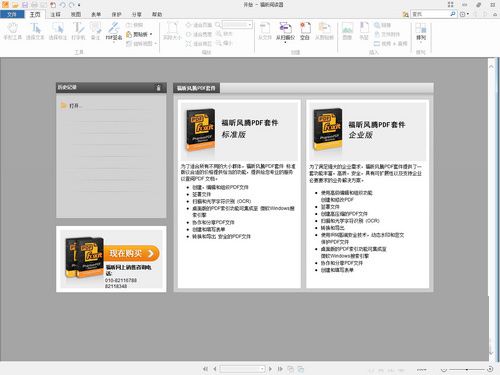The image size is (500, 375).
Task: Click the vertical scrollbar up arrow
Action: tap(491, 67)
